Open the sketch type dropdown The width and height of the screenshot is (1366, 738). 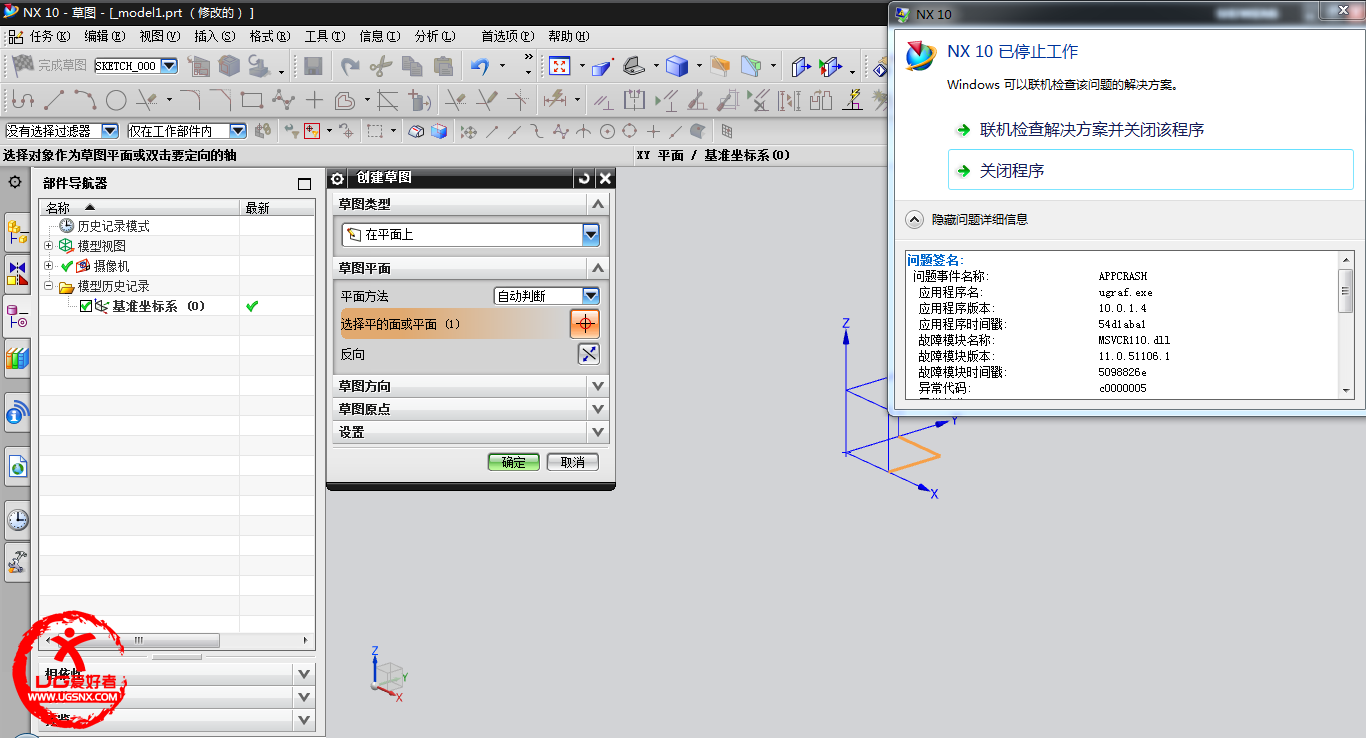(x=591, y=235)
